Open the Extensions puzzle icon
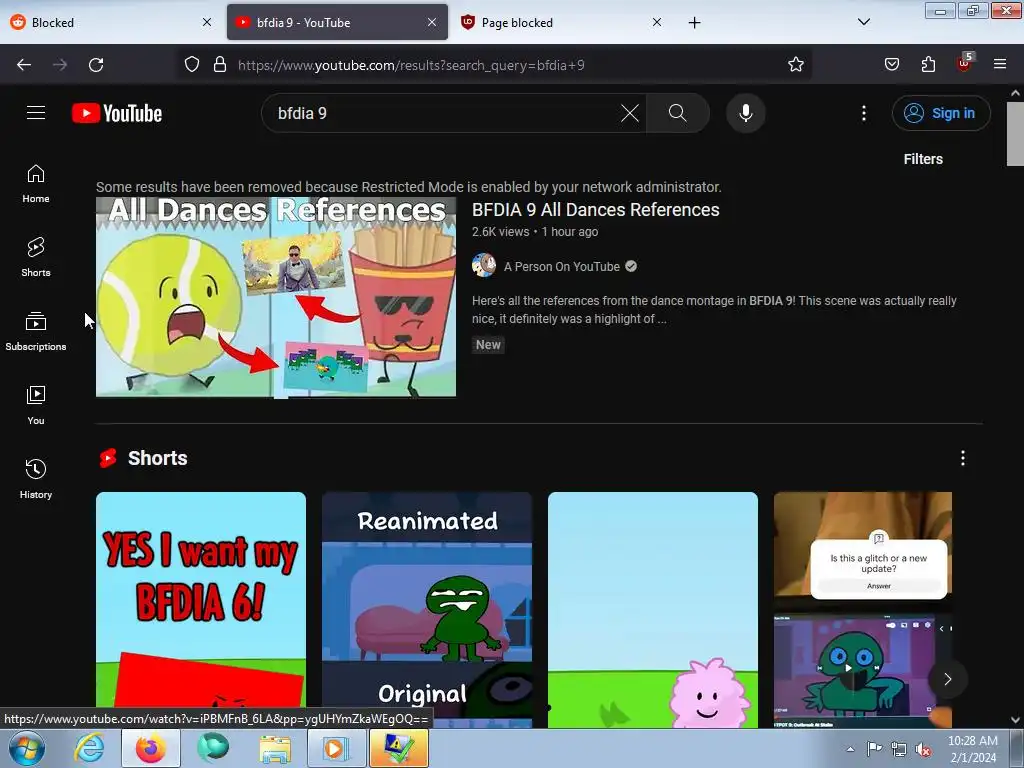 928,64
